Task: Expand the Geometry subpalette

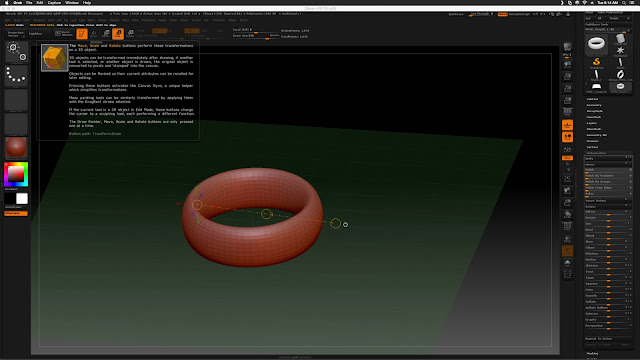Action: click(594, 105)
